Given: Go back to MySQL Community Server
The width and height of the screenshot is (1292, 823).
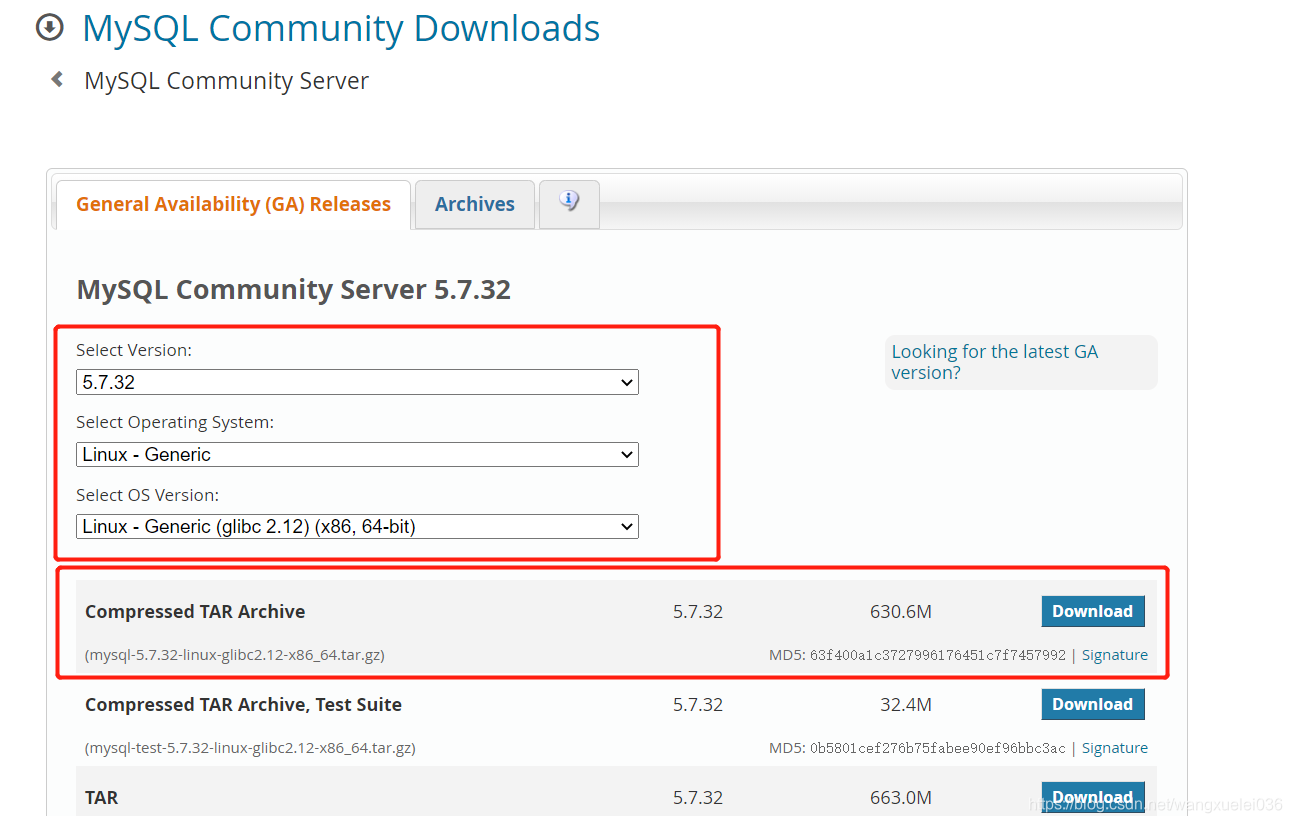Looking at the screenshot, I should (x=226, y=81).
